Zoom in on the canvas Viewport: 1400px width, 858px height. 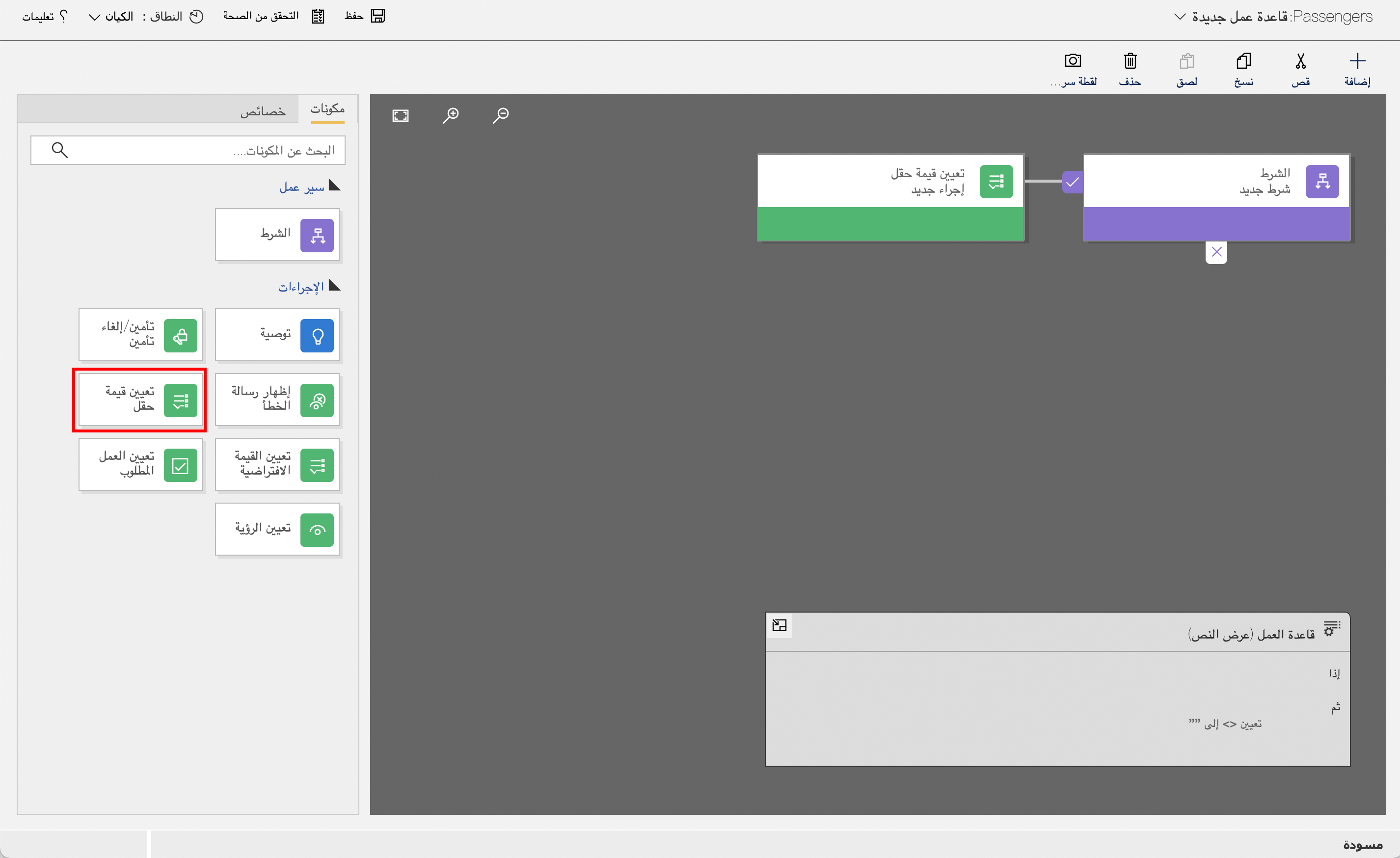point(451,115)
